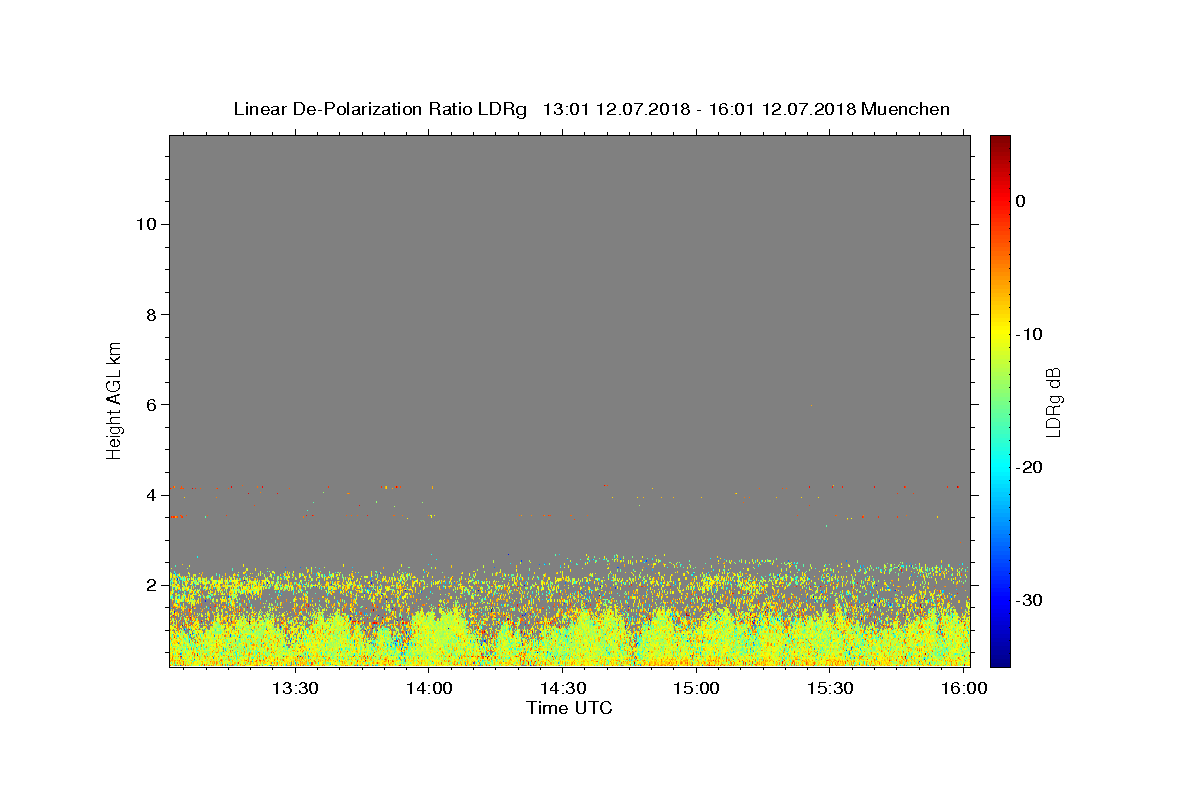Click the colorbar value -30 label

click(1029, 600)
